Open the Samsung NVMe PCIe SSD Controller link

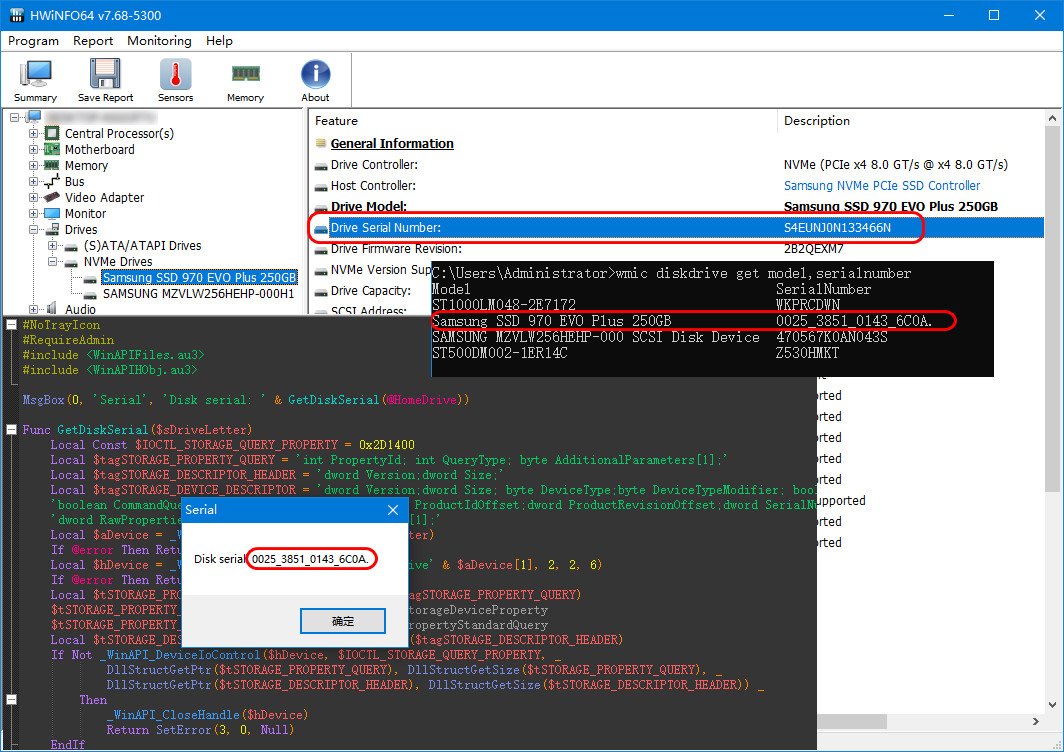tap(881, 186)
